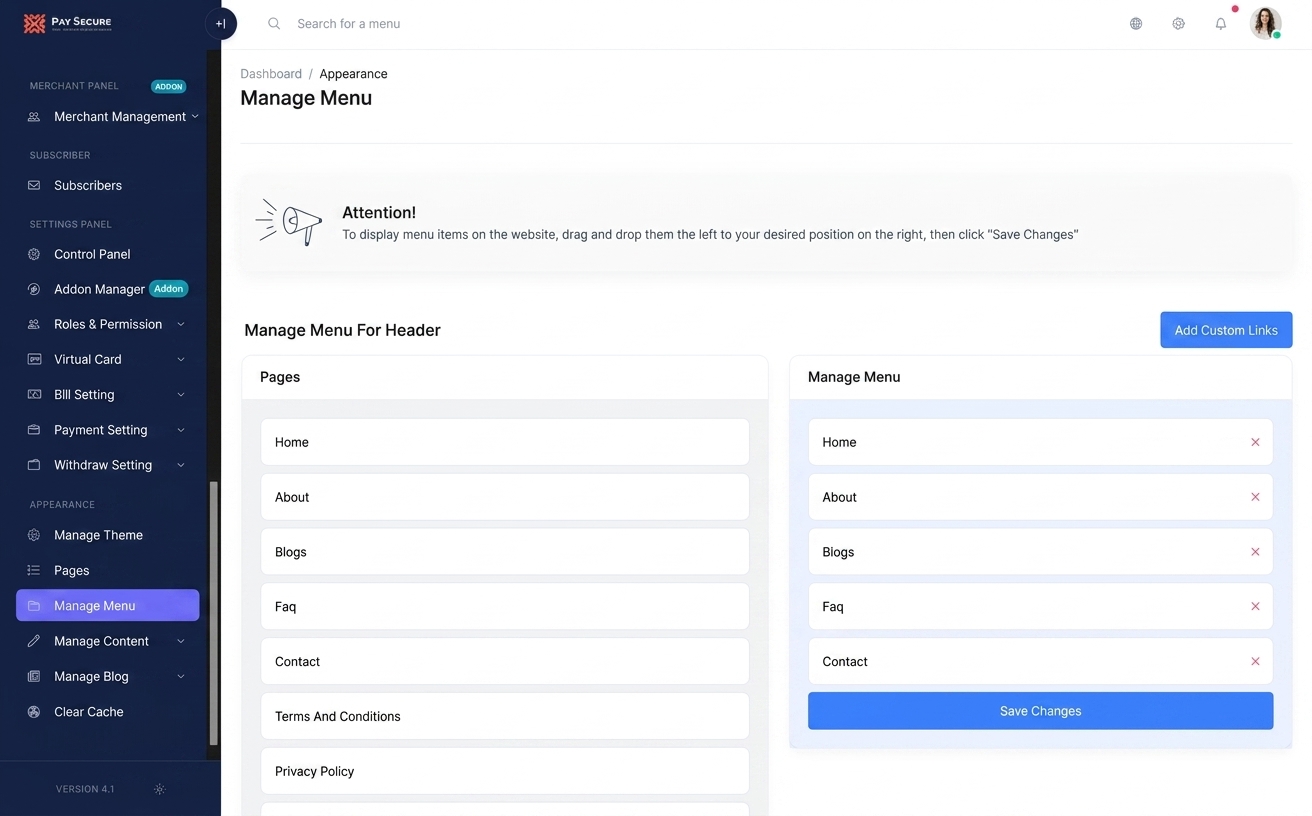The height and width of the screenshot is (816, 1312).
Task: Click the sidebar vertical scrollbar
Action: click(213, 613)
